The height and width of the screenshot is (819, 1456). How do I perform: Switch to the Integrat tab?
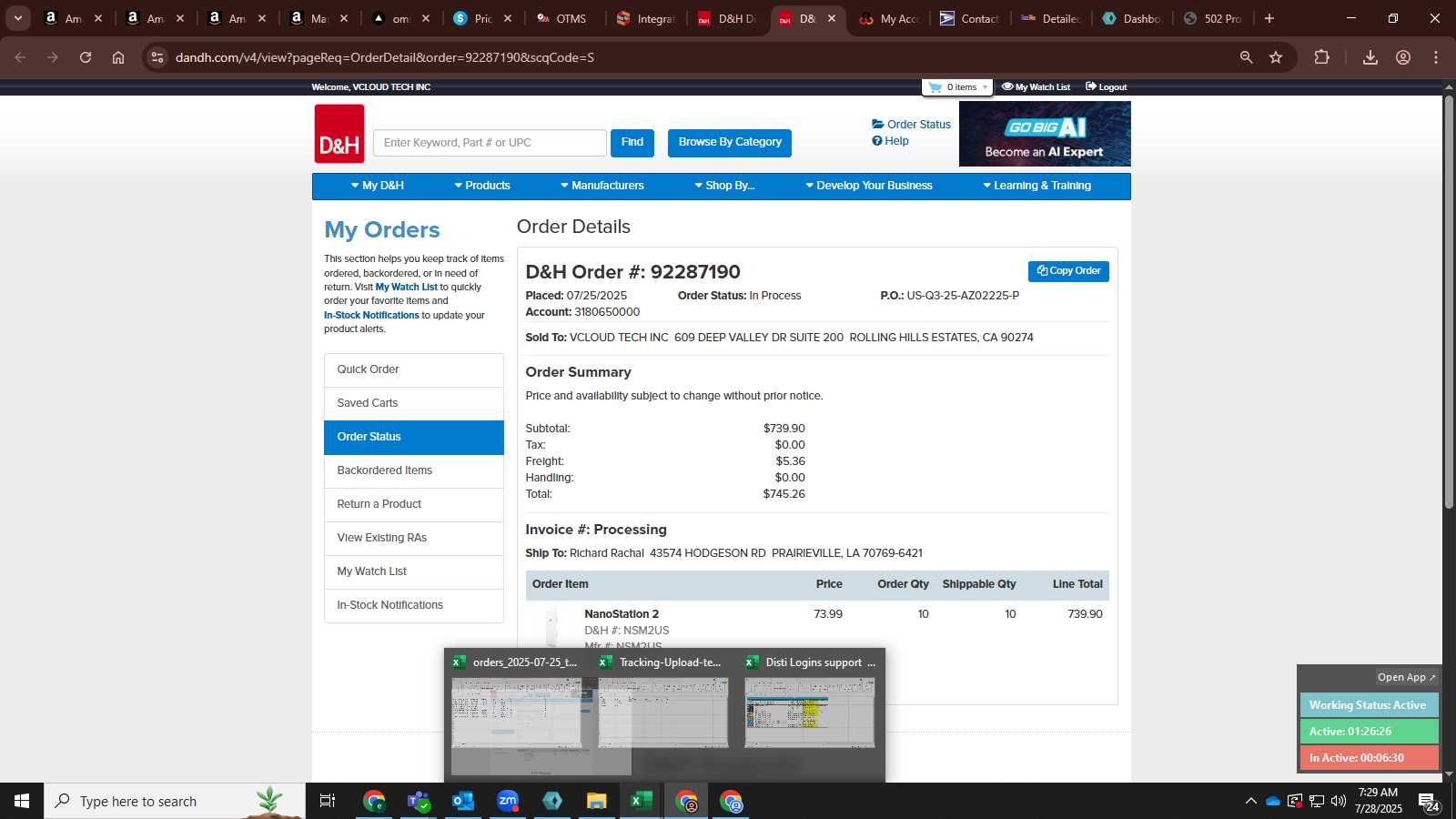point(646,18)
